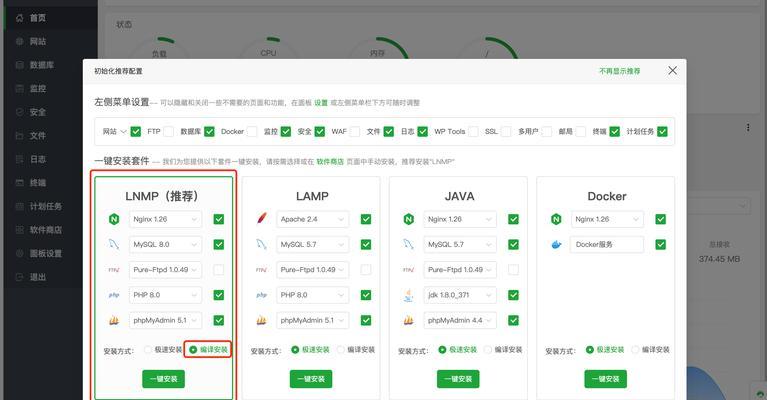Open PHP 8.0 dropdown in LNMP card
This screenshot has width=767, height=400.
tap(165, 295)
